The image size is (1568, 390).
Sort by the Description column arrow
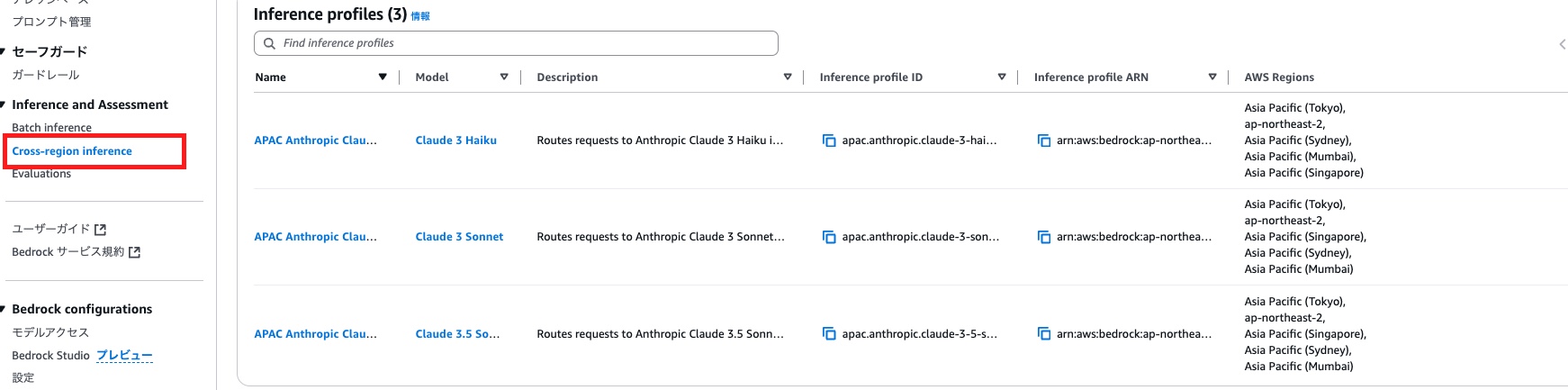[x=788, y=77]
